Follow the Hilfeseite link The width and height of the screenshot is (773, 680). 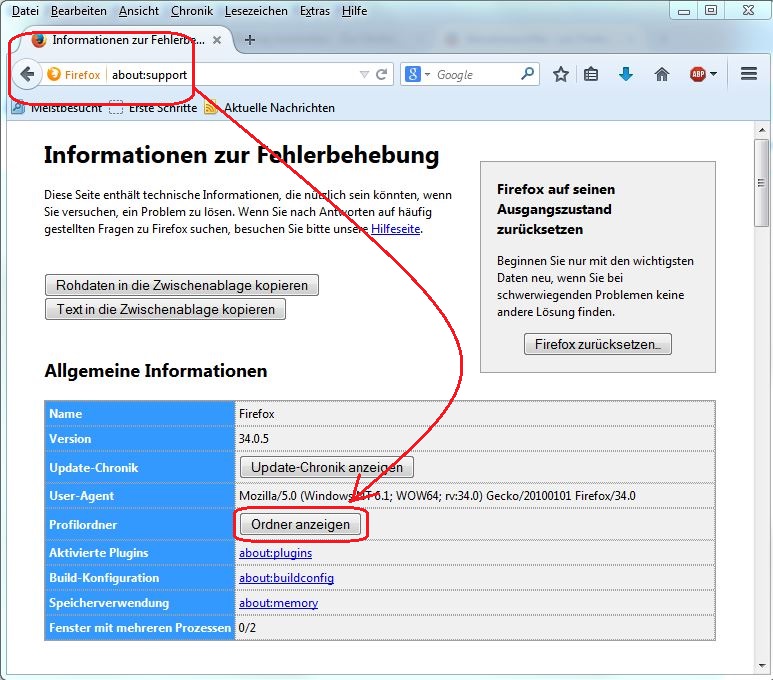tap(395, 229)
